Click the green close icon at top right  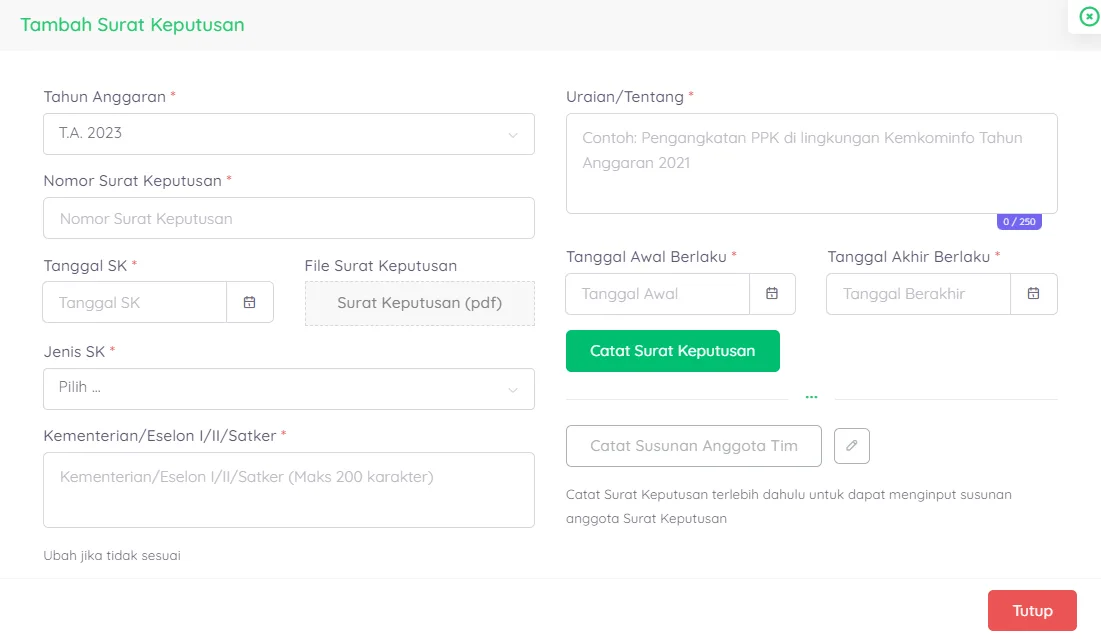[x=1089, y=16]
